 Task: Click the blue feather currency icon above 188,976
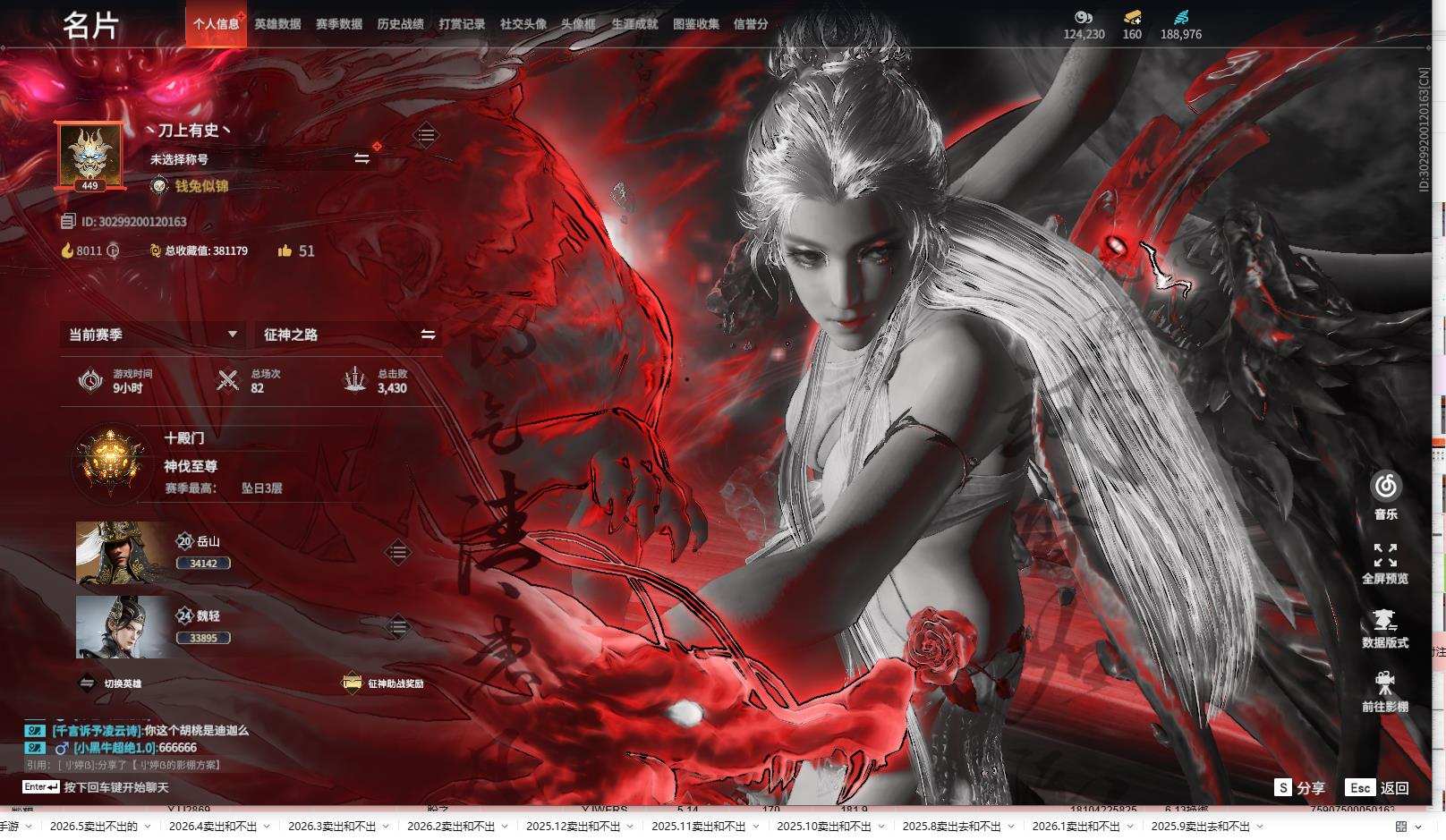coord(1181,17)
